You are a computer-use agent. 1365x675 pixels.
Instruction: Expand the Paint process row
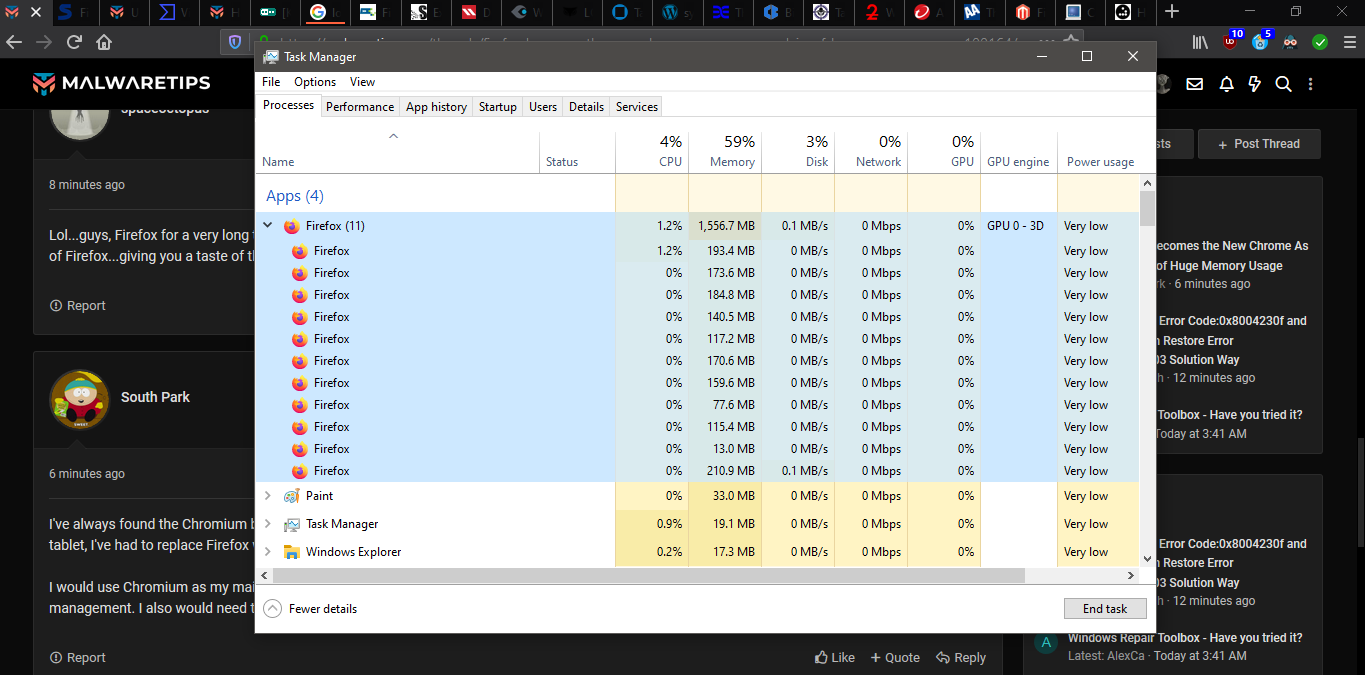(x=267, y=496)
